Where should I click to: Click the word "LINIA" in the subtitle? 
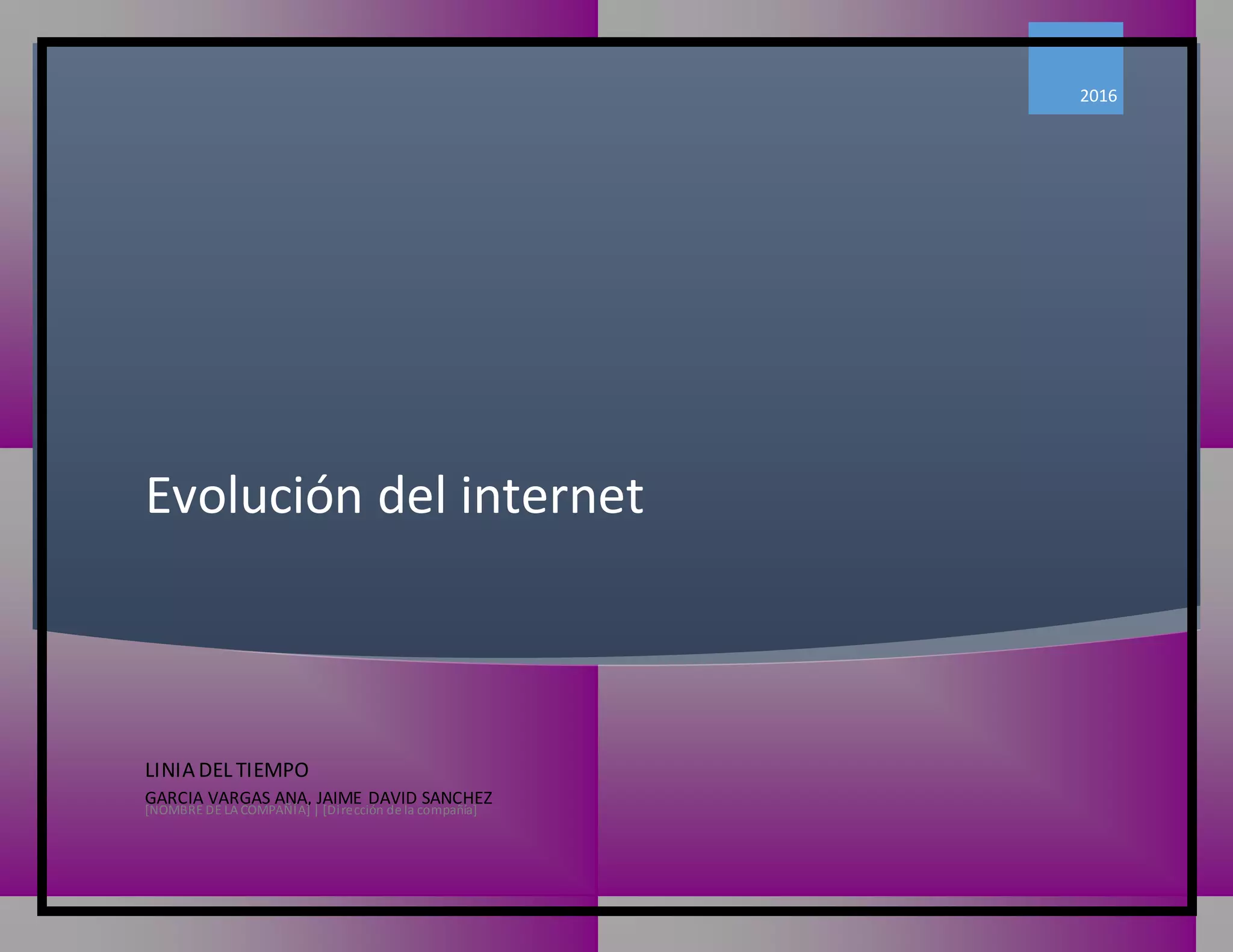tap(170, 770)
